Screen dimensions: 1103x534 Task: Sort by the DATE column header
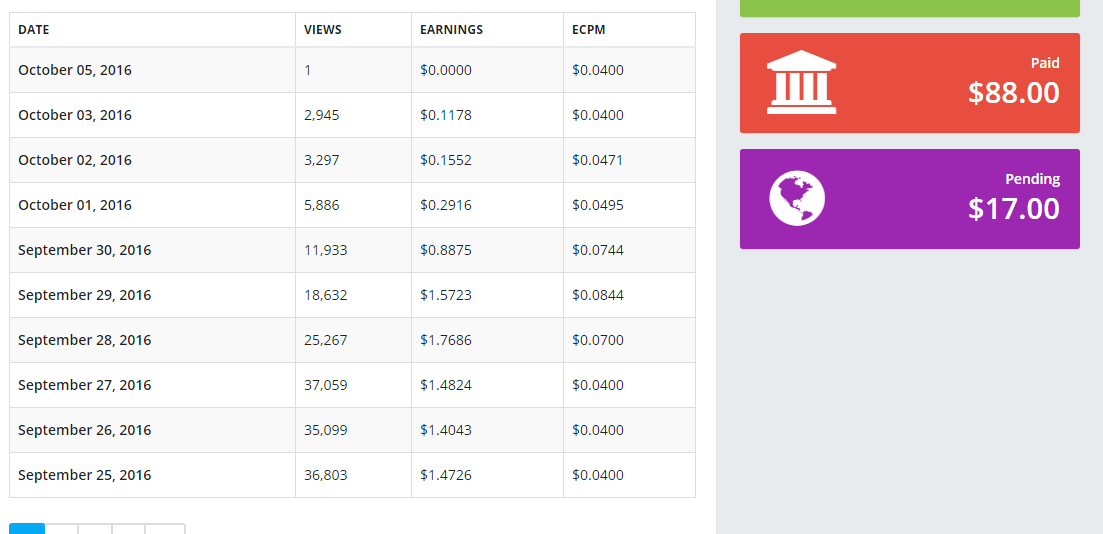(34, 30)
